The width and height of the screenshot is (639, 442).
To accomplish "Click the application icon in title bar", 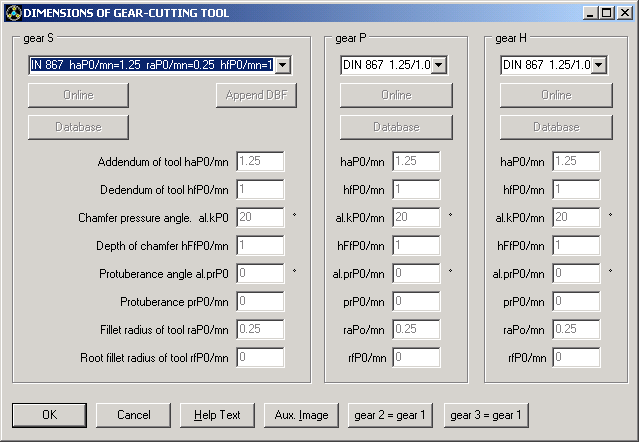I will 13,13.
